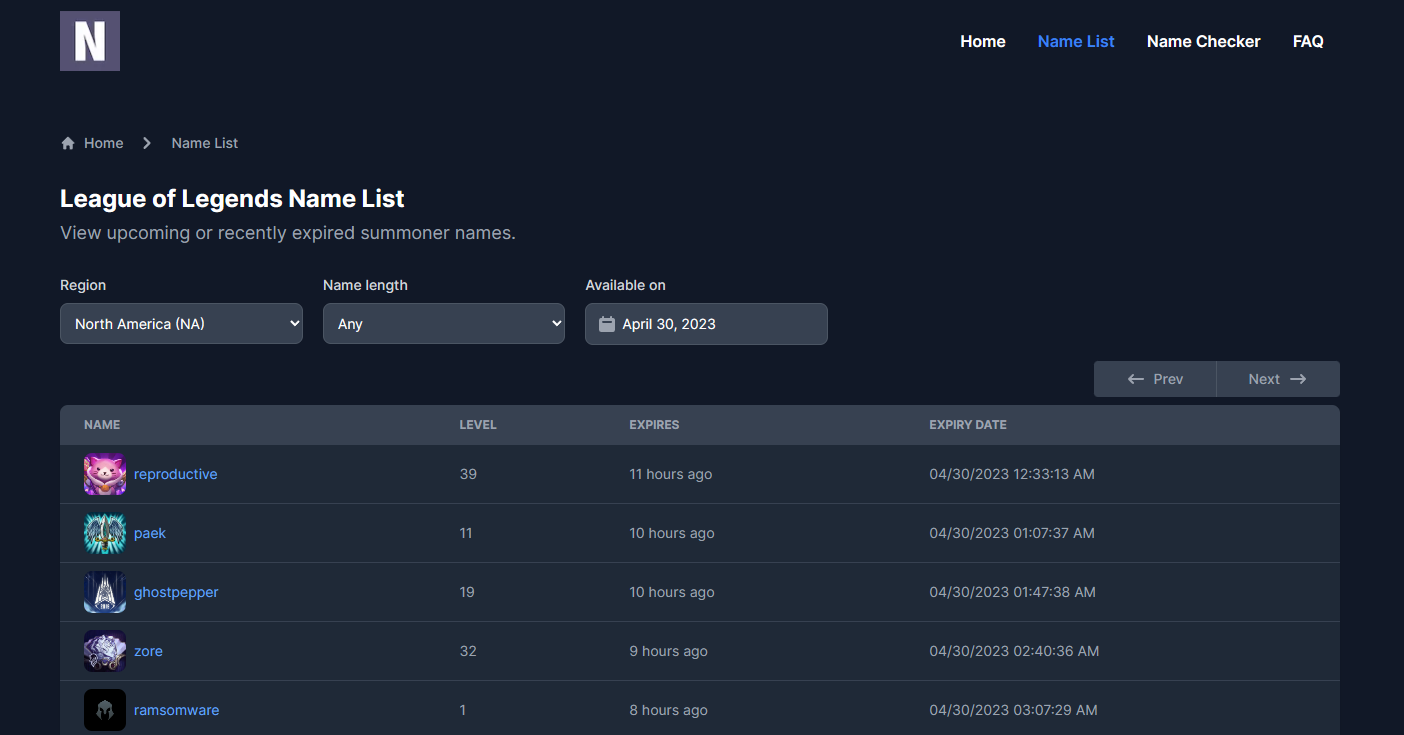Go to Home in top navigation
1404x735 pixels.
(983, 41)
